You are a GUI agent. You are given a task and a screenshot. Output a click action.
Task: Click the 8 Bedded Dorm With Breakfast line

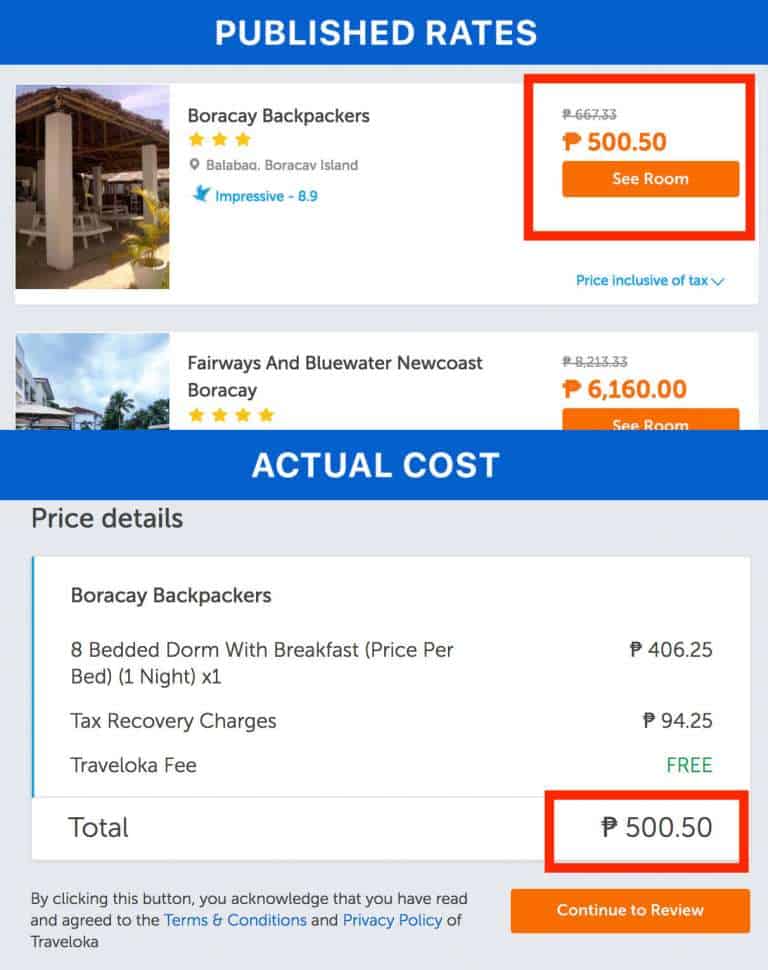(262, 662)
